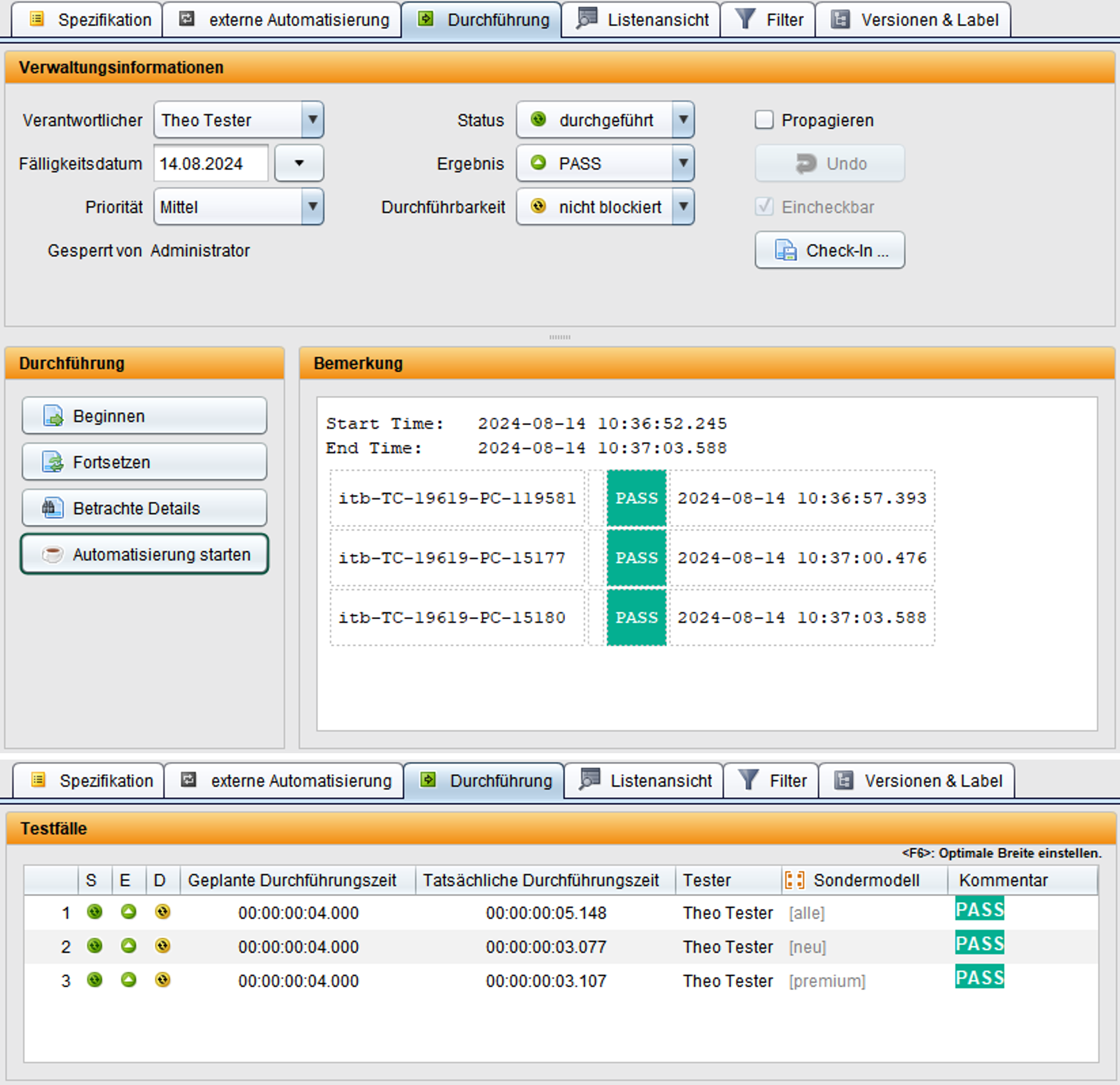Open lower Versionen & Label tab

click(x=916, y=781)
